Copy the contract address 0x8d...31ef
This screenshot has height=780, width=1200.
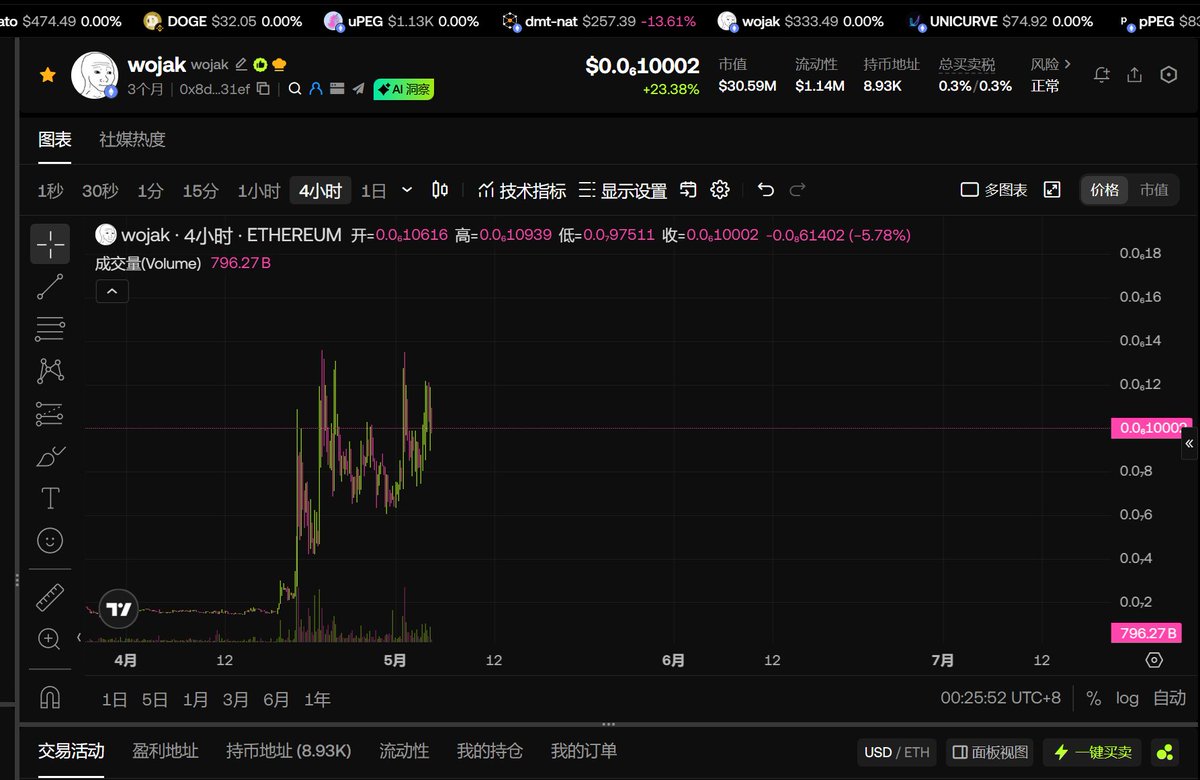[x=263, y=89]
